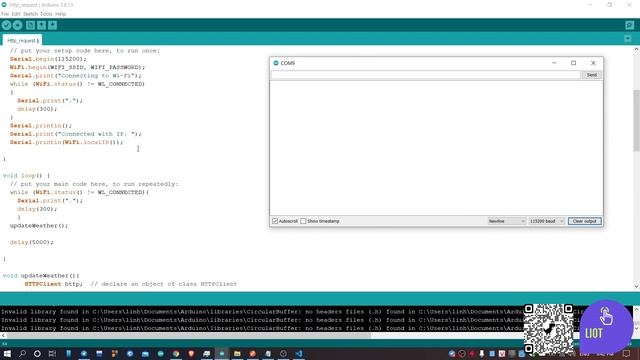Image resolution: width=640 pixels, height=360 pixels.
Task: Click the Clear output button
Action: click(584, 221)
